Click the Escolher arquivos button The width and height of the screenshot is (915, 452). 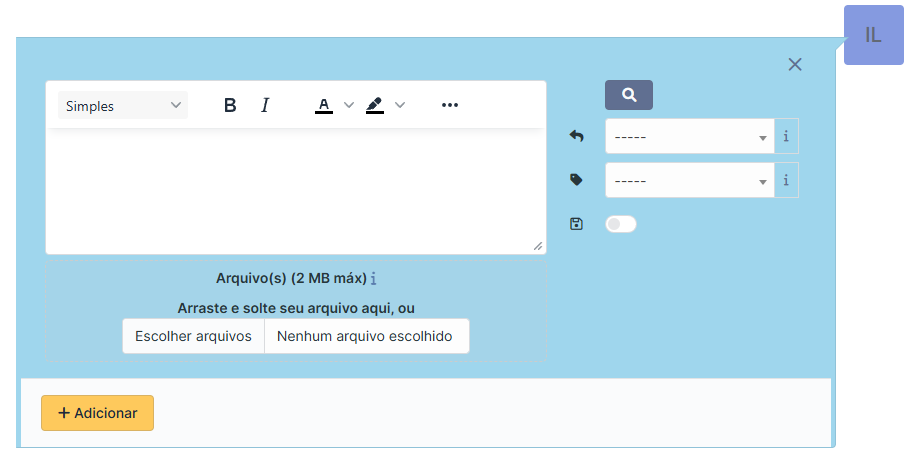(193, 336)
